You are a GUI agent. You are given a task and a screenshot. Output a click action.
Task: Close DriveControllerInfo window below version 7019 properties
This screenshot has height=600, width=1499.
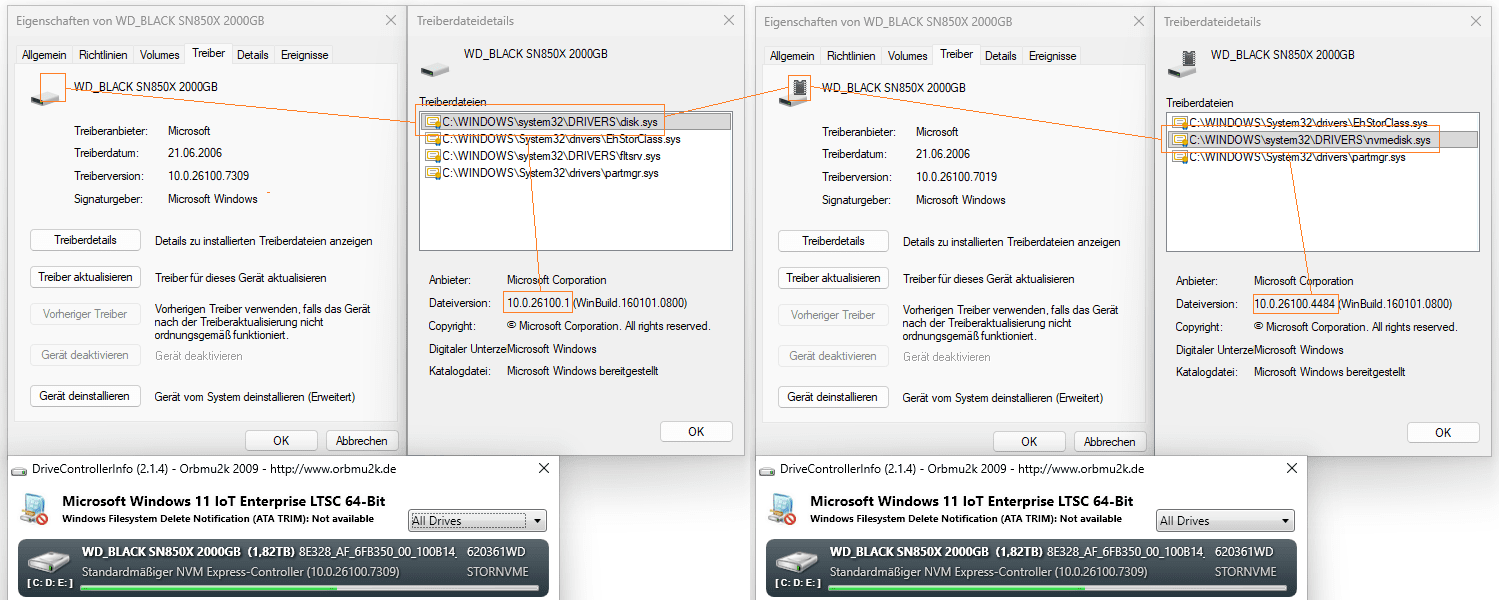[x=1291, y=468]
